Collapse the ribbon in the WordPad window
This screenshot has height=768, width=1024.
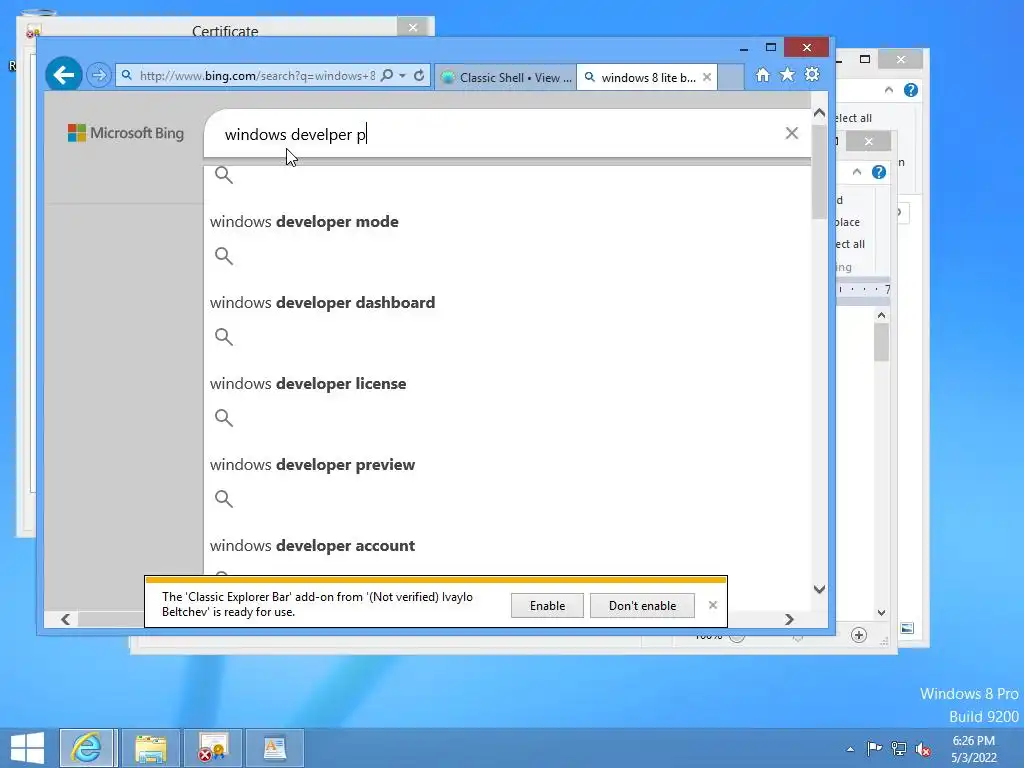click(x=857, y=172)
